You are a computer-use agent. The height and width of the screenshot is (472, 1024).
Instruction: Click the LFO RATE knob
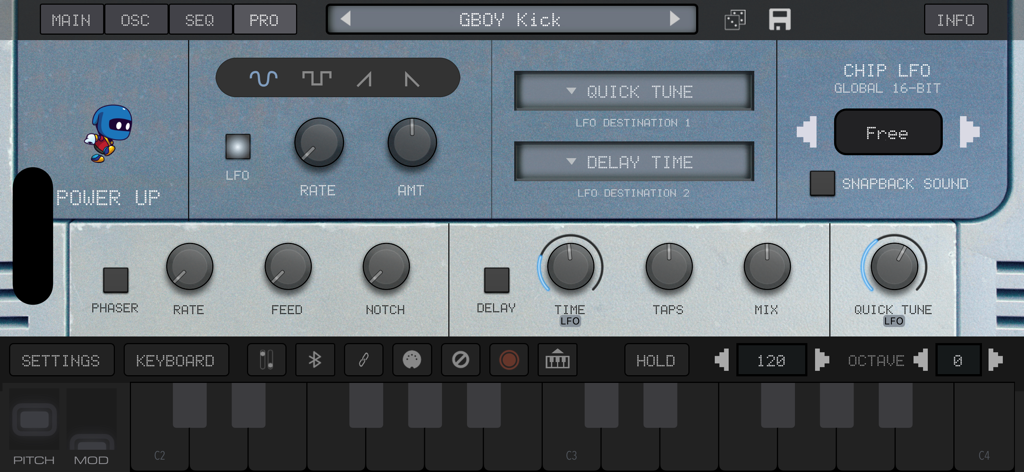click(x=319, y=142)
